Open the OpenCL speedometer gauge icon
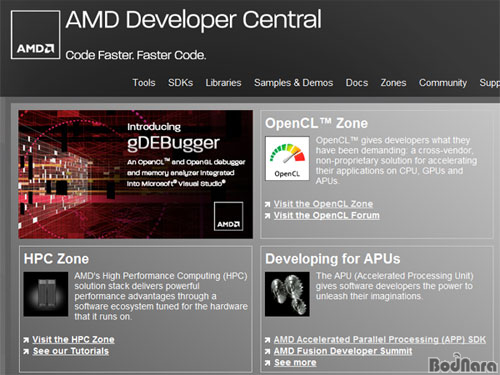This screenshot has height=375, width=500. pos(287,158)
